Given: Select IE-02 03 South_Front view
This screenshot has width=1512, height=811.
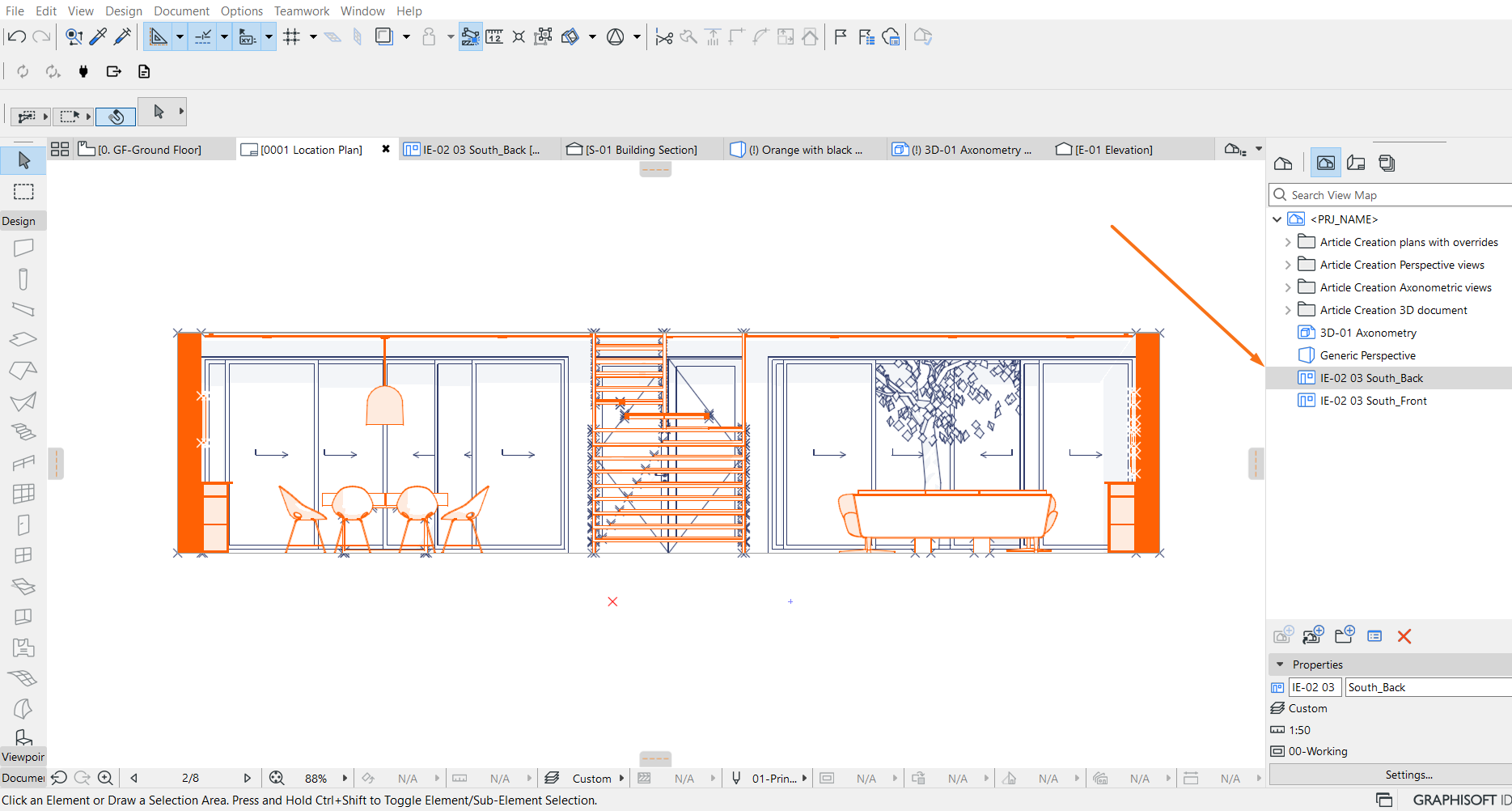Looking at the screenshot, I should point(1373,401).
